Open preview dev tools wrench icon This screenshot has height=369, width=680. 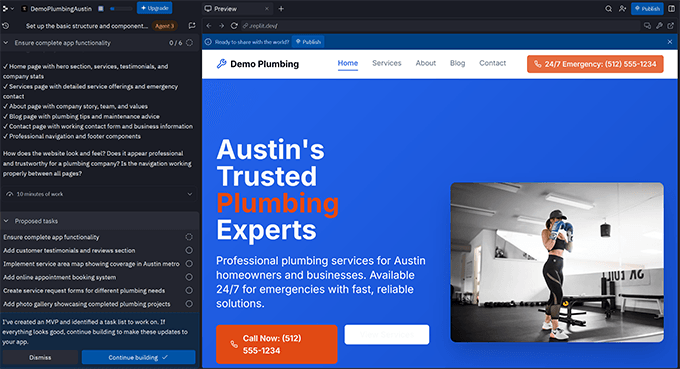(x=659, y=26)
